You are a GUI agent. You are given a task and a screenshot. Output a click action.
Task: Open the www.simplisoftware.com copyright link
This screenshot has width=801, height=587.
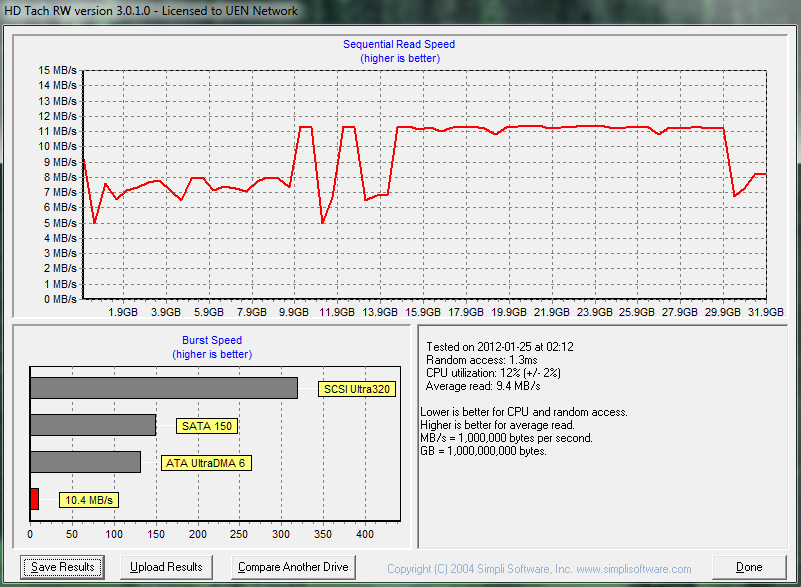(633, 569)
